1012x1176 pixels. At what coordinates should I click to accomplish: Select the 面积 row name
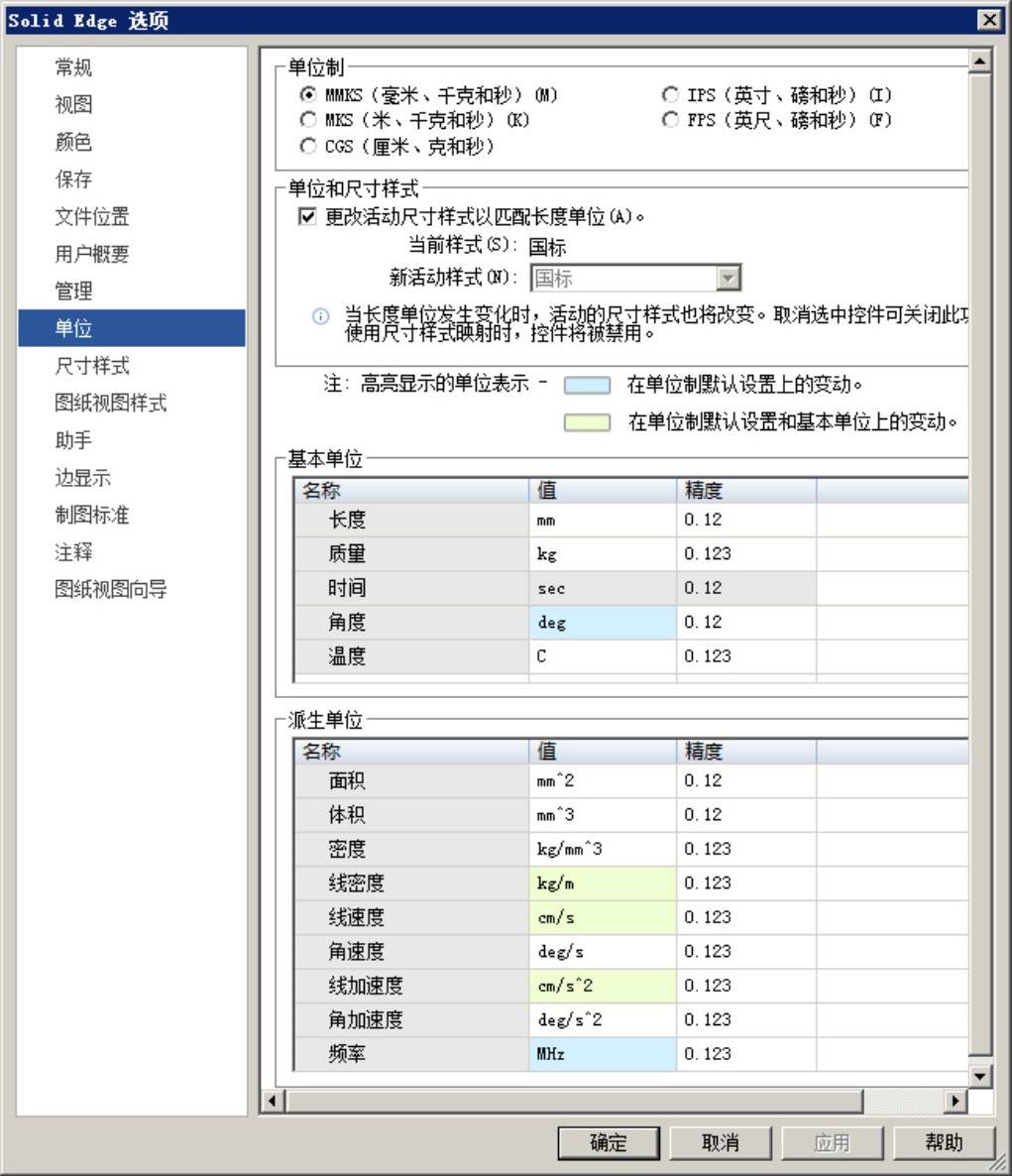tap(411, 780)
